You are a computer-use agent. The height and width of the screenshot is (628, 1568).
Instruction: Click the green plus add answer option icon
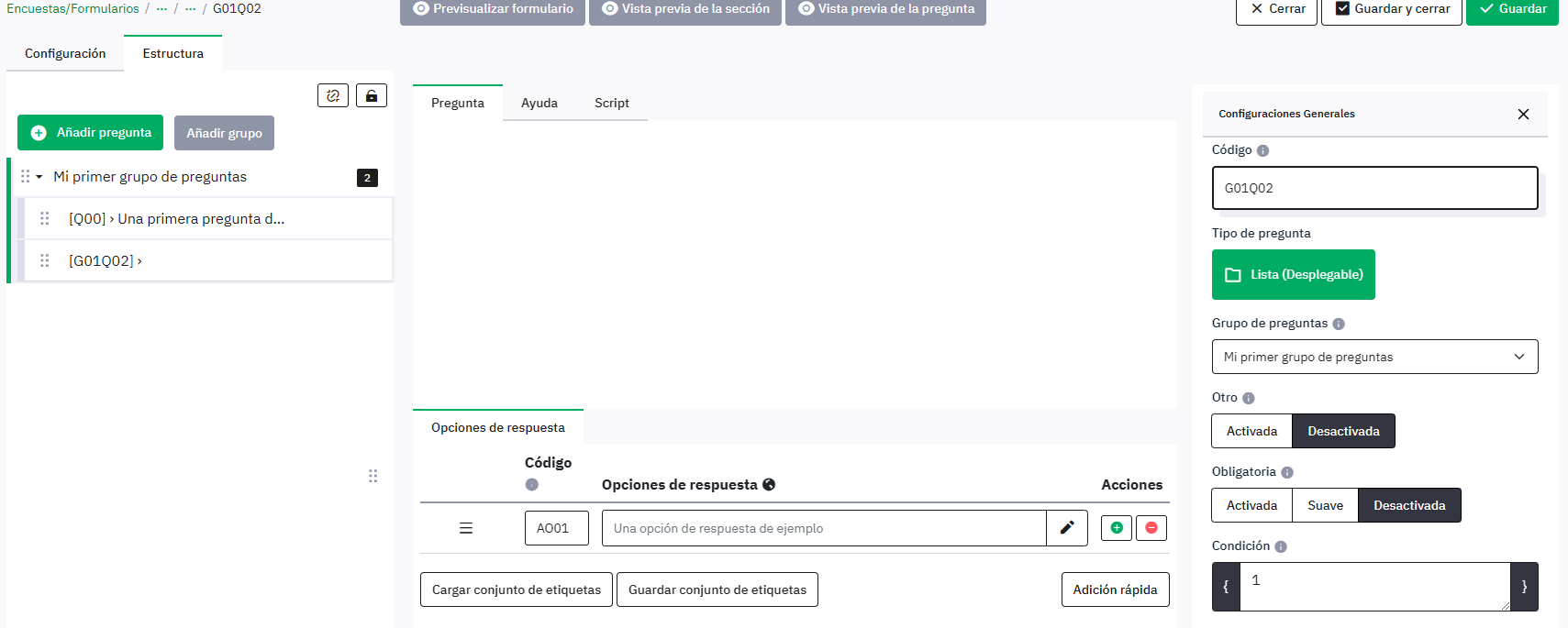click(x=1116, y=528)
